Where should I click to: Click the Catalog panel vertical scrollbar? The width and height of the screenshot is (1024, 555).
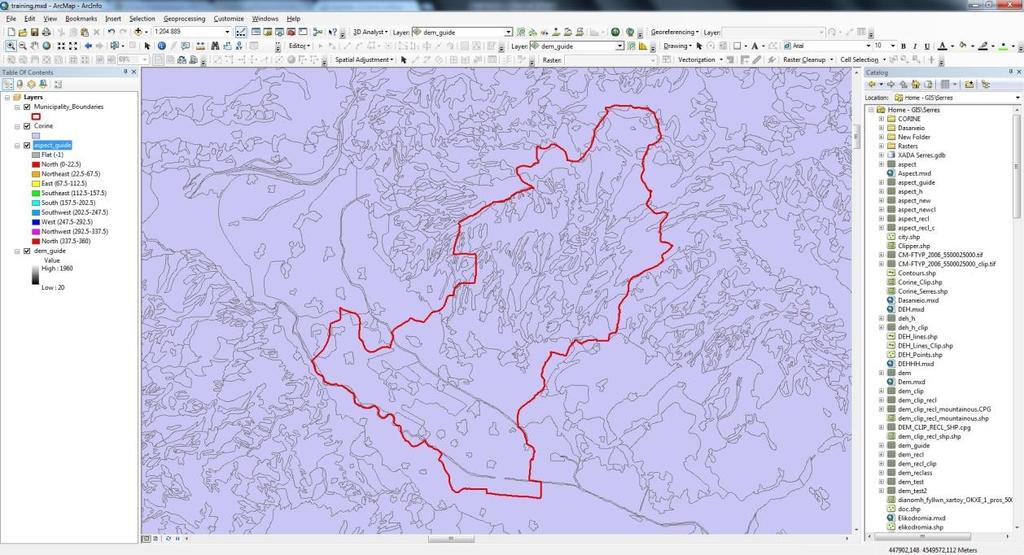1018,166
